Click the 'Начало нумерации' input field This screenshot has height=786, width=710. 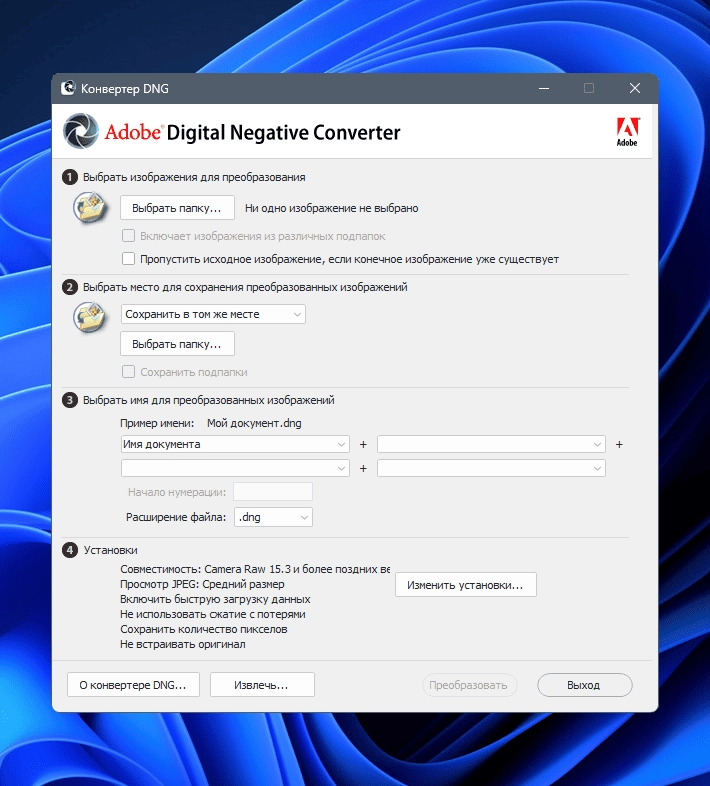(273, 492)
